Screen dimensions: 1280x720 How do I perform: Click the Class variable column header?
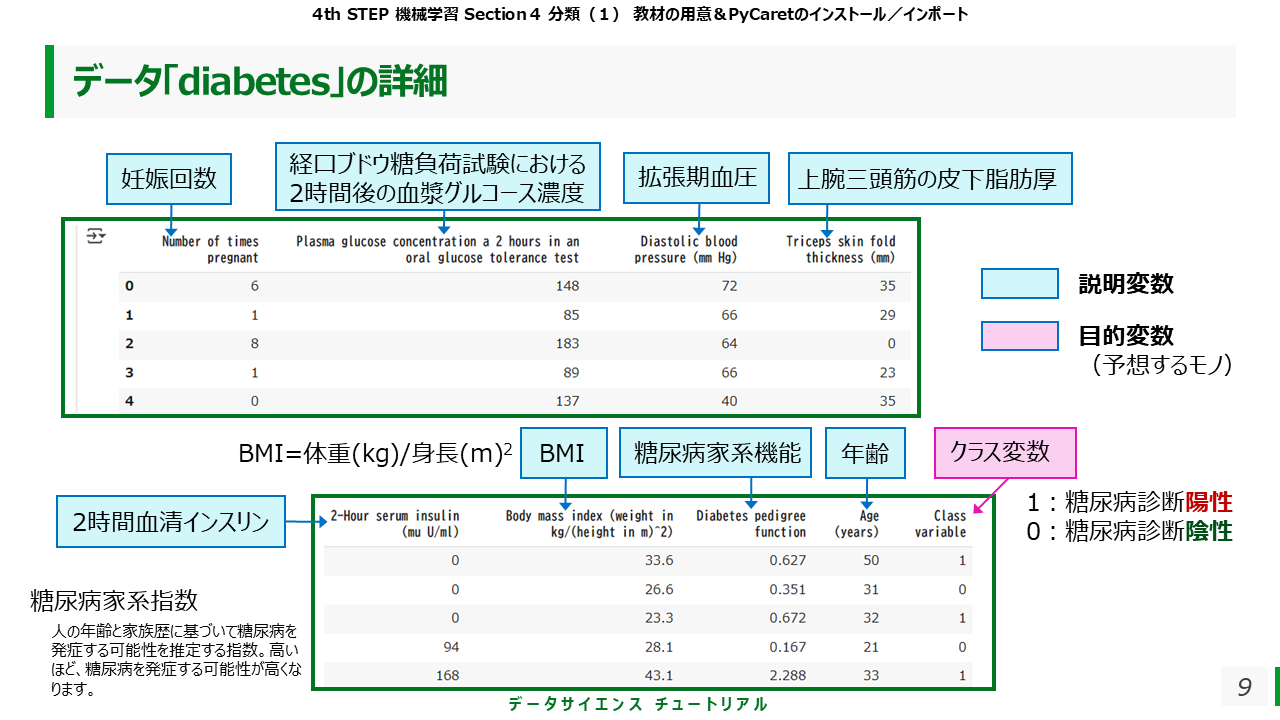(x=941, y=524)
